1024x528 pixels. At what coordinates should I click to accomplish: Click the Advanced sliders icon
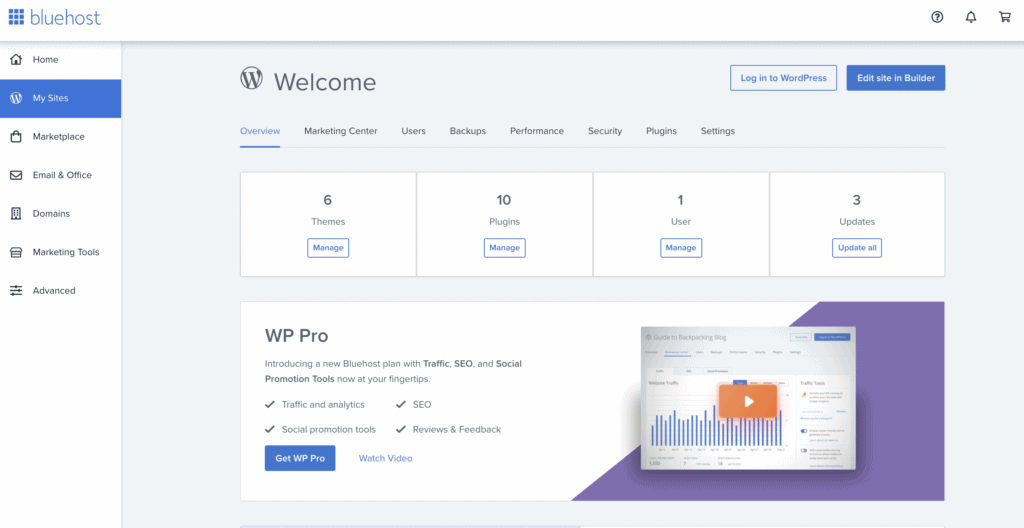pos(16,291)
